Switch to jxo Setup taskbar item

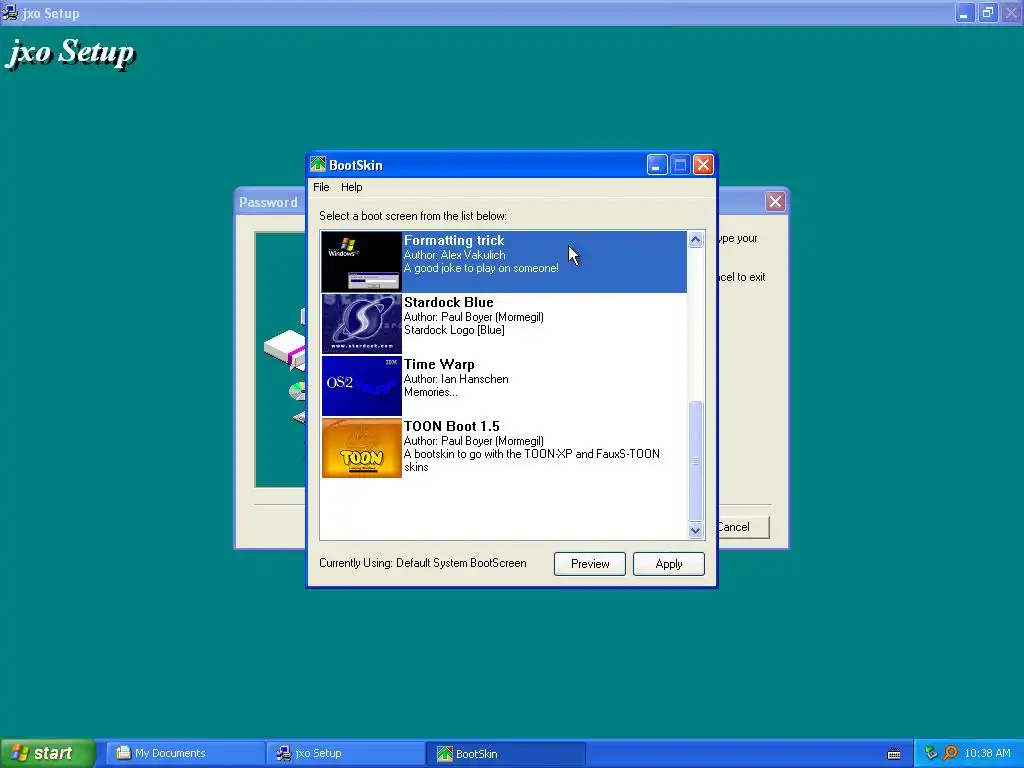(346, 753)
